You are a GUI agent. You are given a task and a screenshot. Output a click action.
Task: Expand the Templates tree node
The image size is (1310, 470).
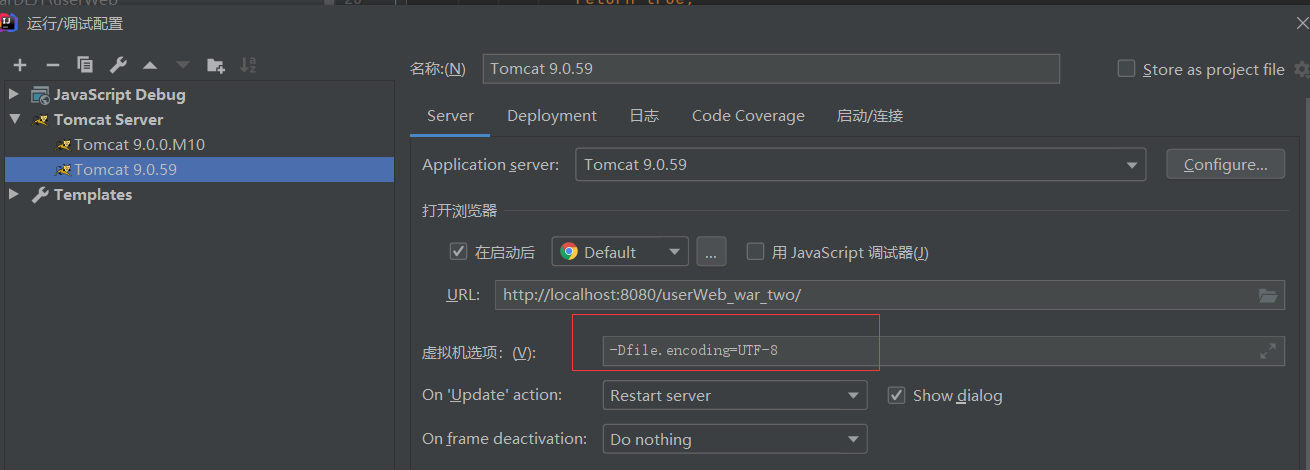(14, 194)
